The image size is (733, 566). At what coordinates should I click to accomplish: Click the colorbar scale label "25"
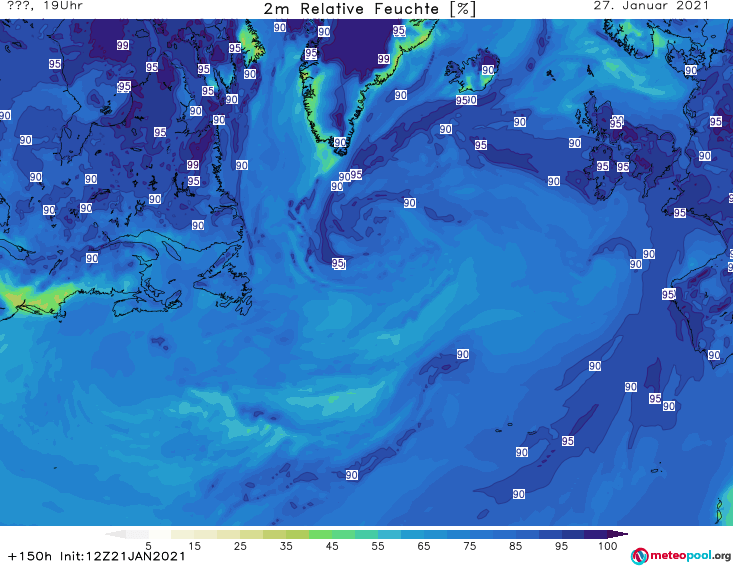coord(240,546)
